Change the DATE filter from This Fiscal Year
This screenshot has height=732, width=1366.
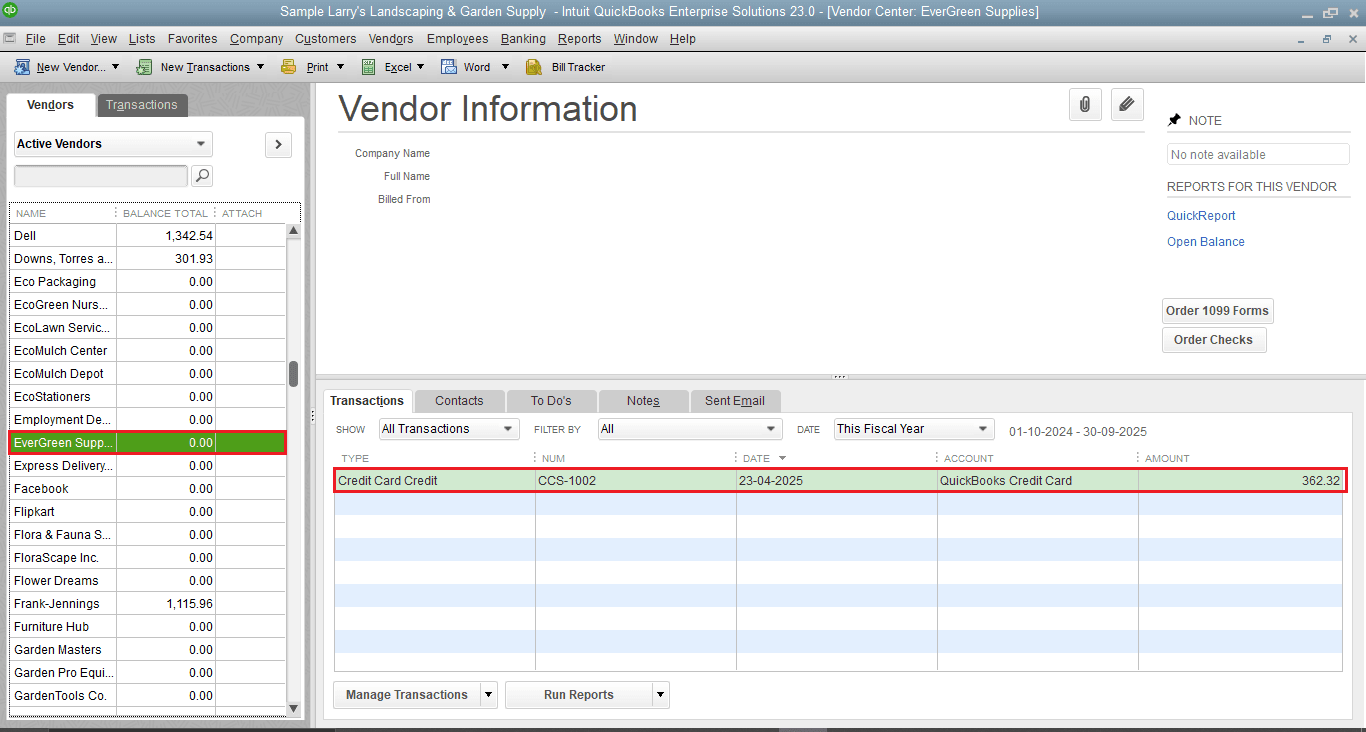coord(912,428)
